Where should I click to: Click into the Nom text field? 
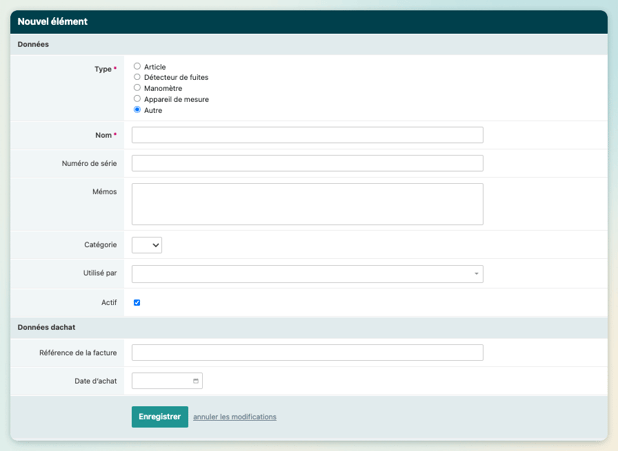point(307,135)
